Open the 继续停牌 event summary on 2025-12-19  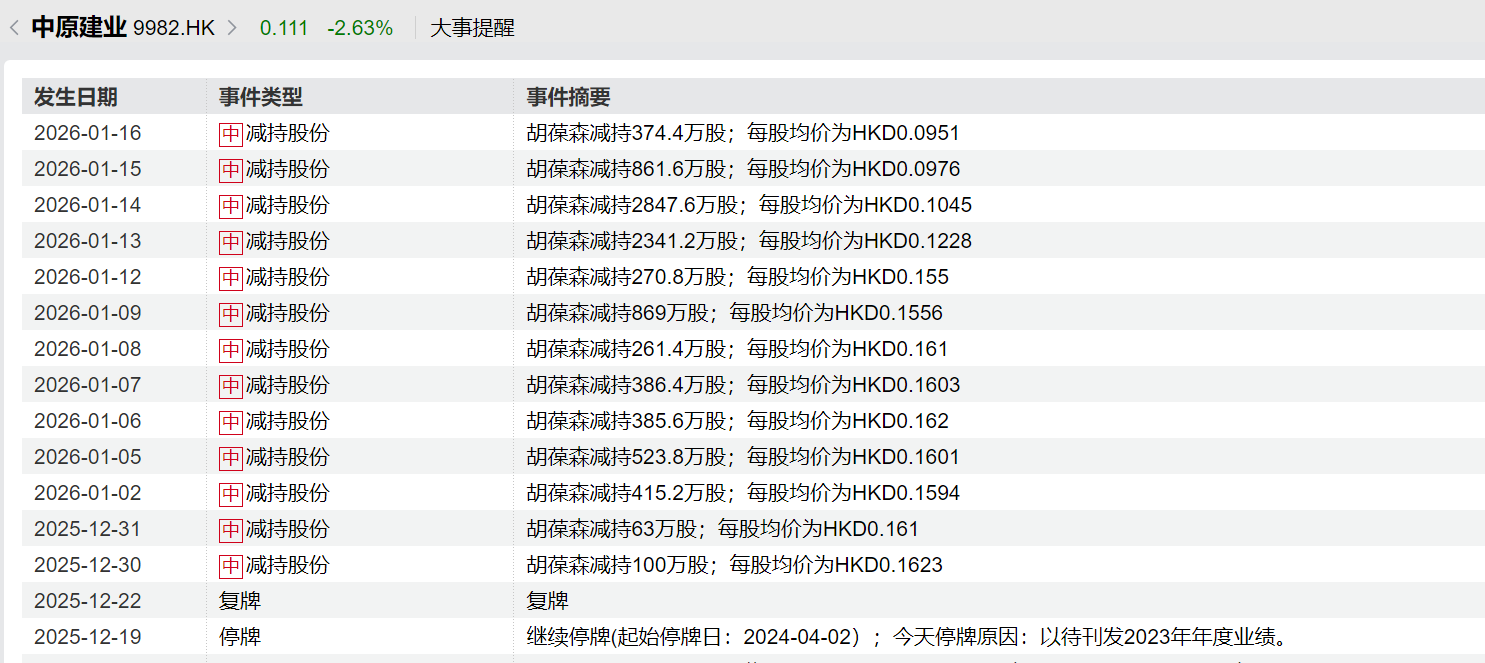[905, 637]
